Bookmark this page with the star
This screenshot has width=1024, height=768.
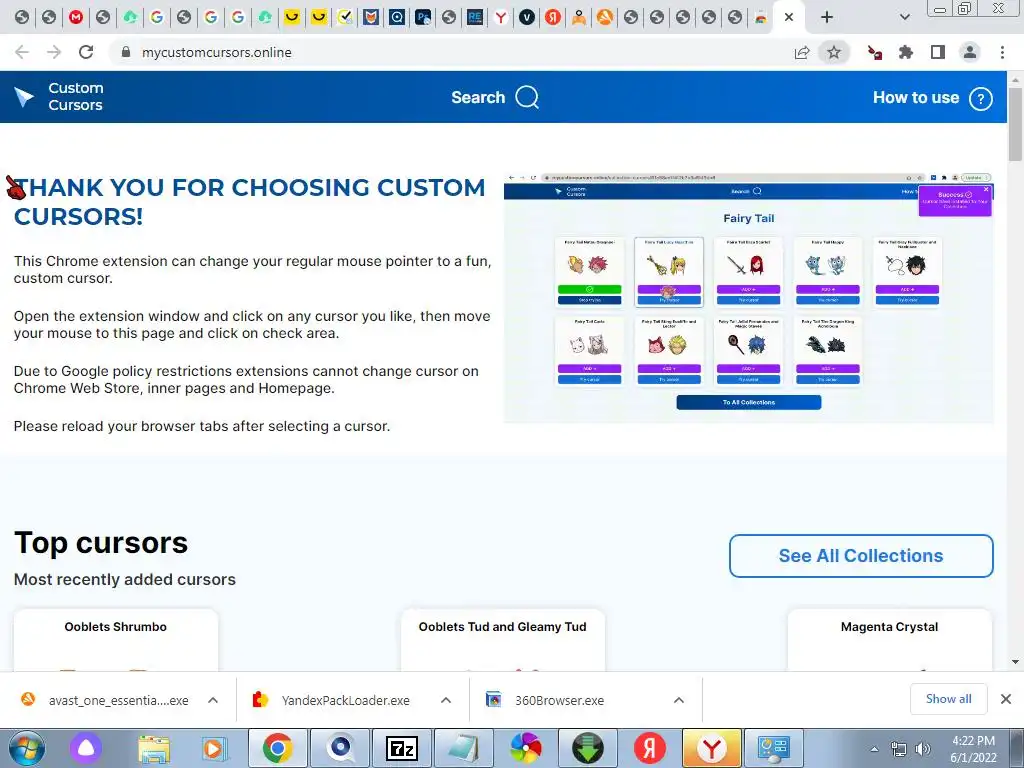coord(834,52)
